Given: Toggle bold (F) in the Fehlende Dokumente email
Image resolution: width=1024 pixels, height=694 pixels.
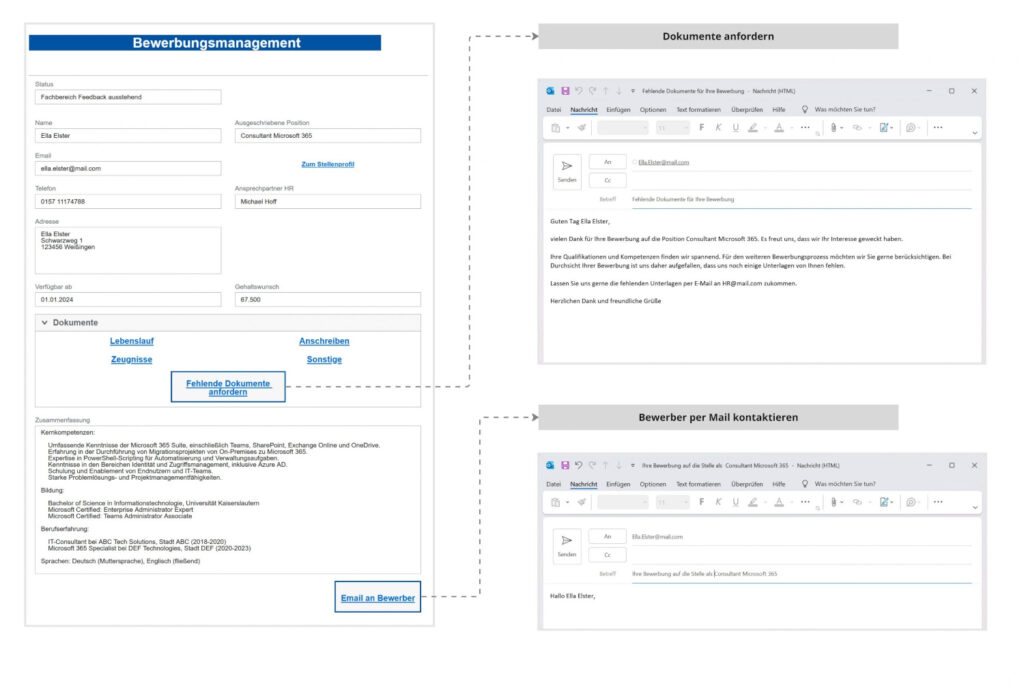Looking at the screenshot, I should [701, 128].
